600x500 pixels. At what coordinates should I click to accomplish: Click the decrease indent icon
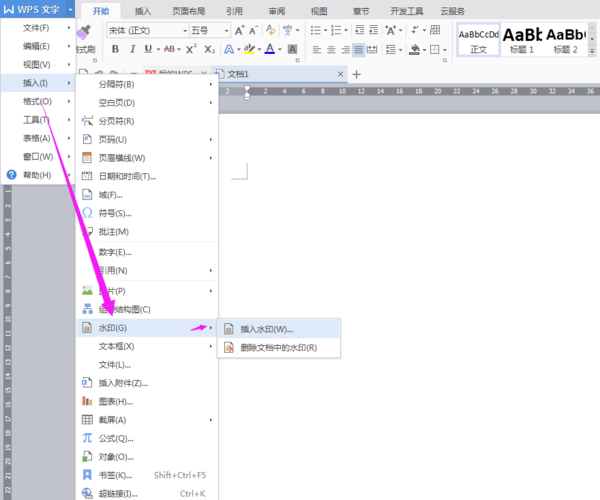[x=360, y=30]
